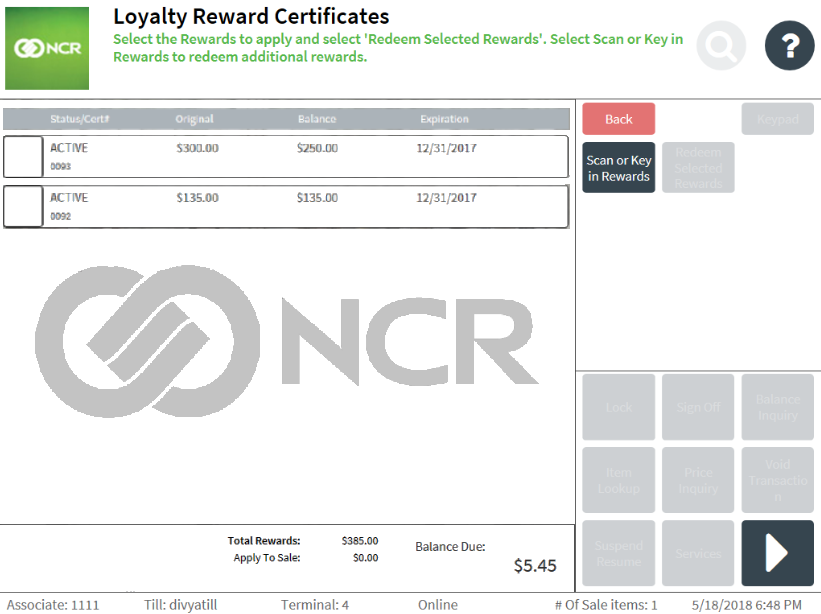The height and width of the screenshot is (614, 821).
Task: Click the Status/Cert# column header
Action: coord(80,119)
